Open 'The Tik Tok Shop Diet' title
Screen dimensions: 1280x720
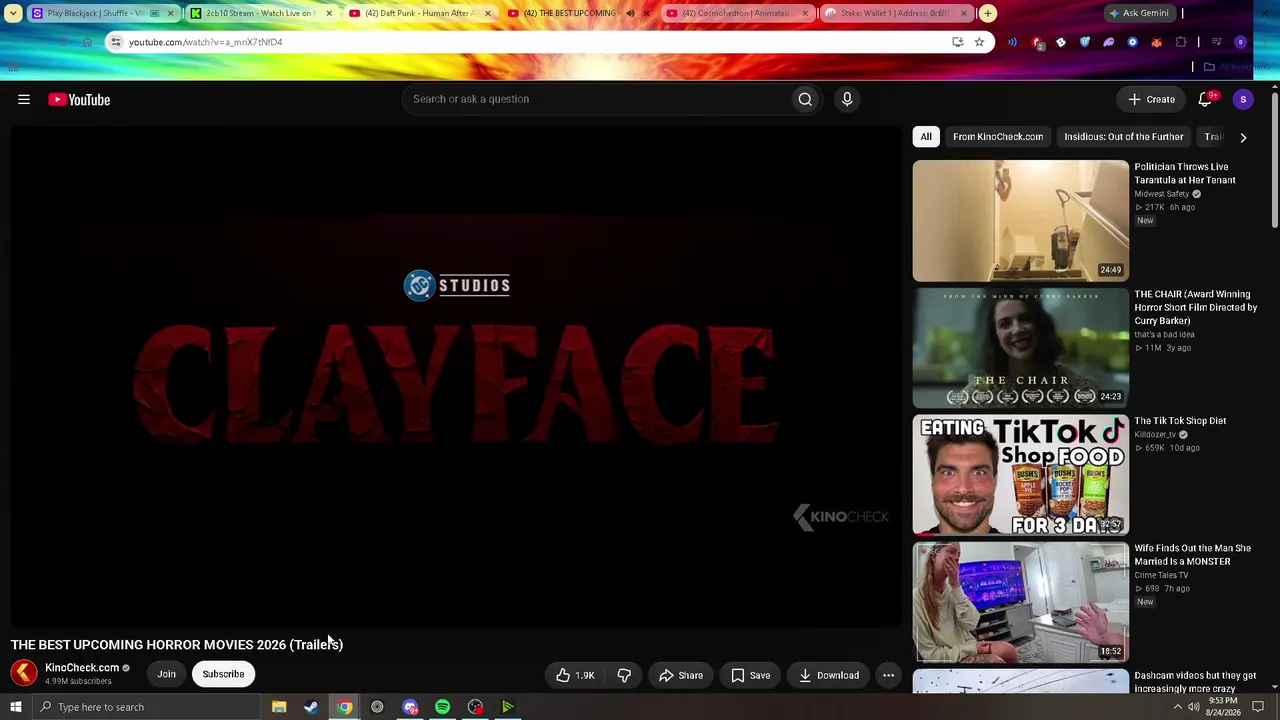(x=1180, y=421)
